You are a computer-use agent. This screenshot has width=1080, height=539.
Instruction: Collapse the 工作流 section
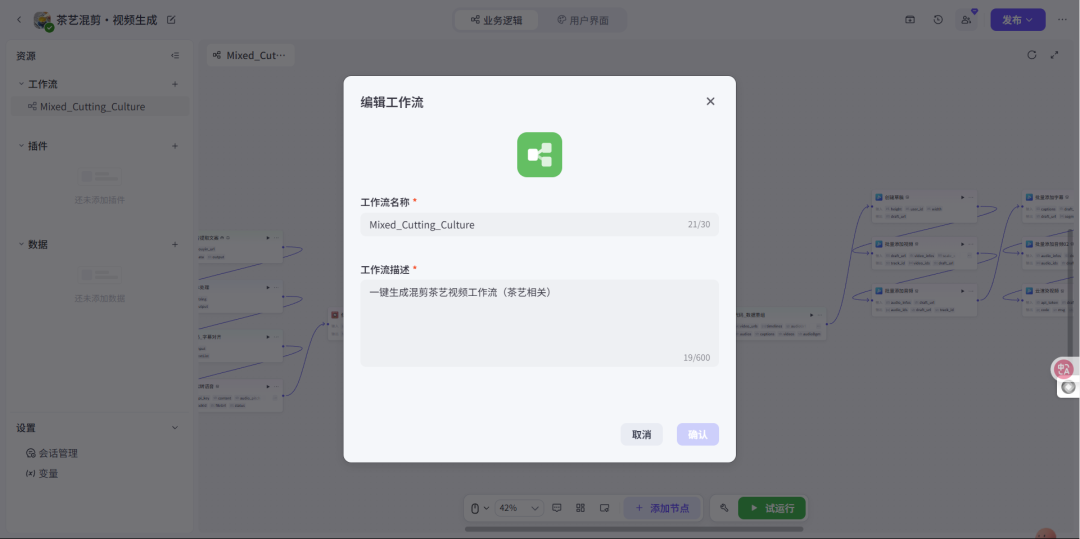21,84
